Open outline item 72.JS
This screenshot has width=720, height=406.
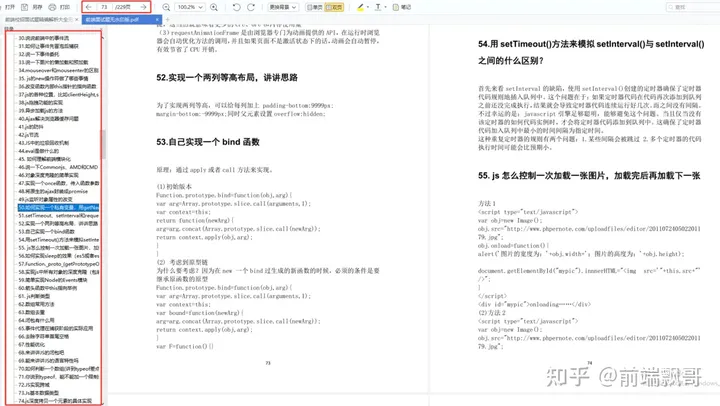34,384
